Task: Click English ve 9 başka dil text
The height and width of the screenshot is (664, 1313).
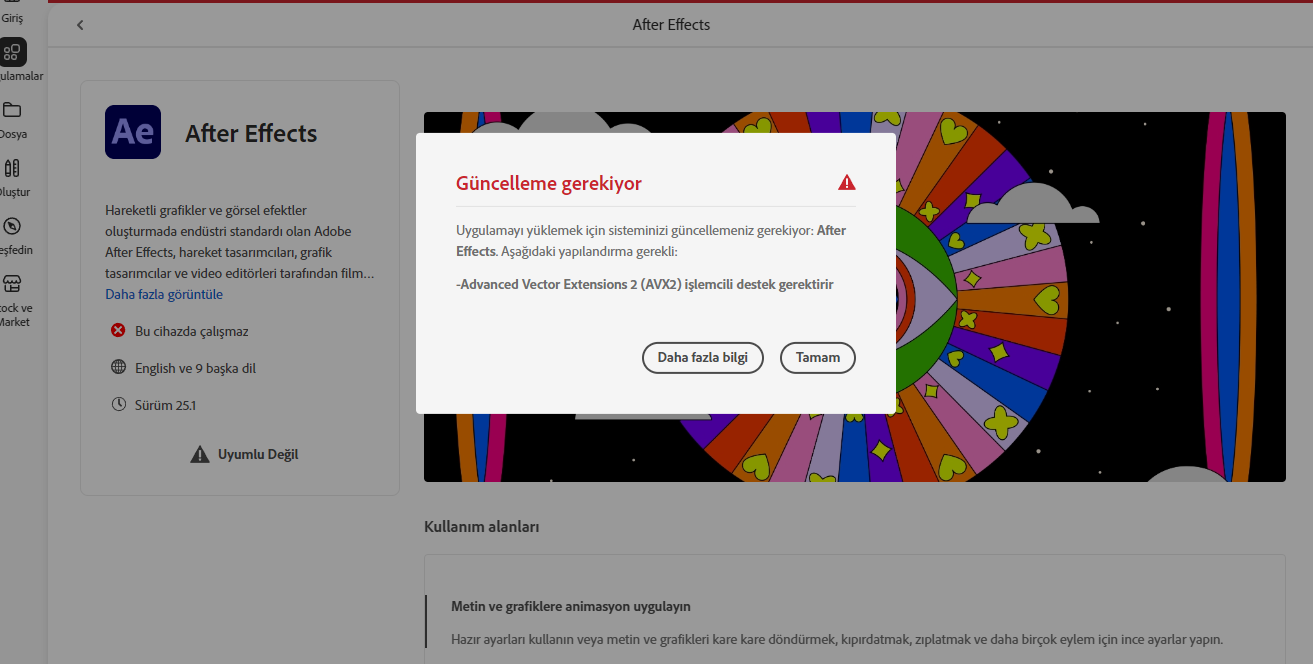Action: [x=196, y=368]
